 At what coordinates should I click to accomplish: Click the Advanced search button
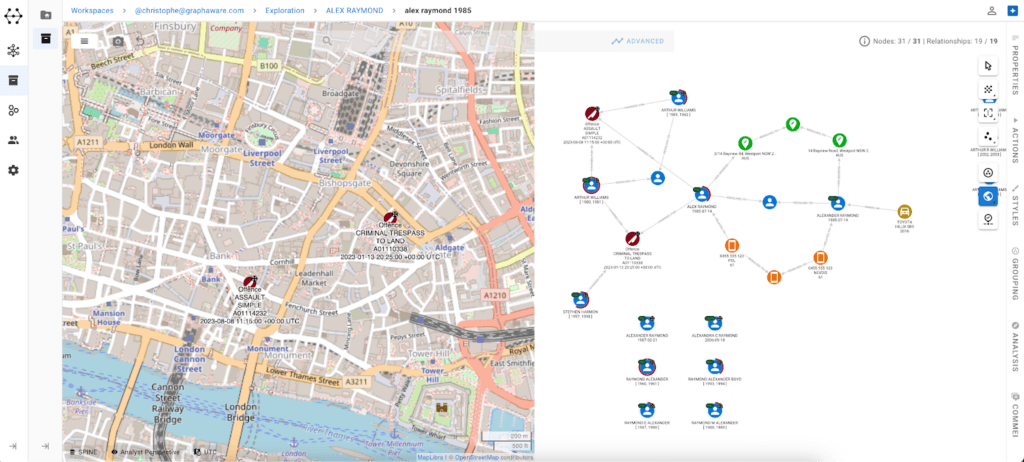pos(638,41)
